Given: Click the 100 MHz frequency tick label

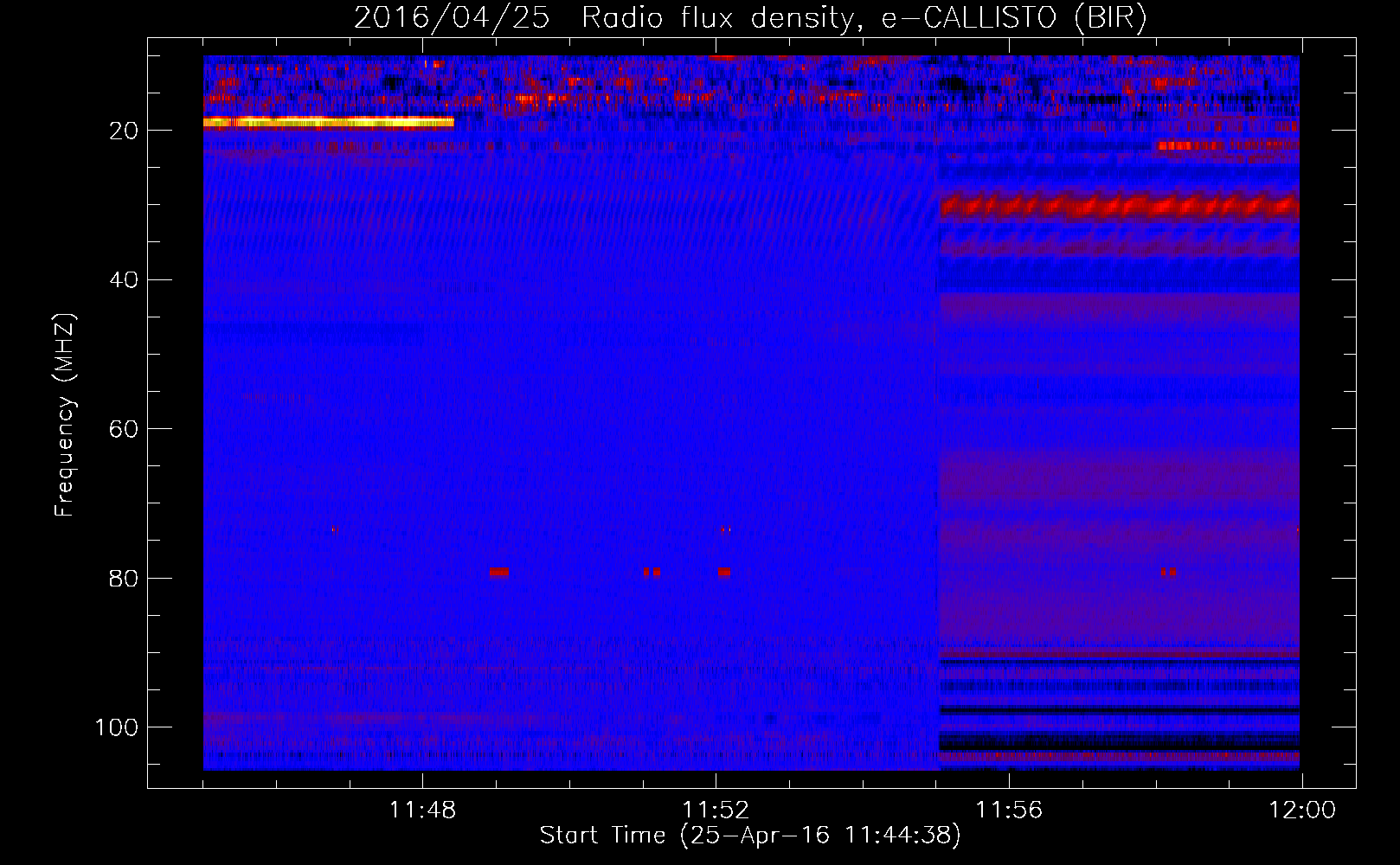Looking at the screenshot, I should click(117, 727).
